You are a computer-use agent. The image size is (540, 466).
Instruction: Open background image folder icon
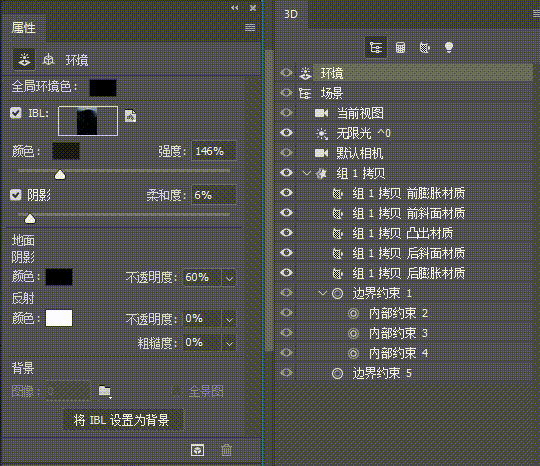105,391
